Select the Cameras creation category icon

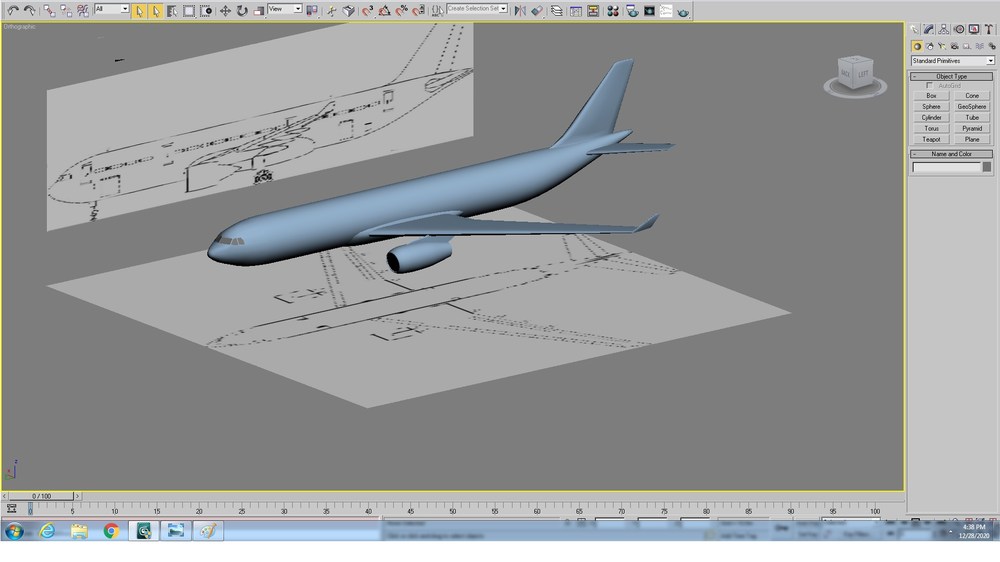pos(954,46)
